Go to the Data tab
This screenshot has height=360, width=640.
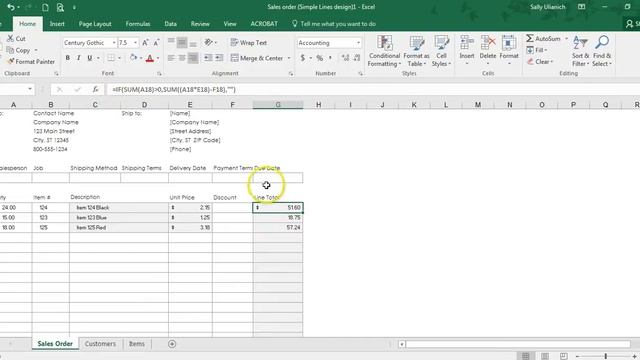tap(170, 24)
